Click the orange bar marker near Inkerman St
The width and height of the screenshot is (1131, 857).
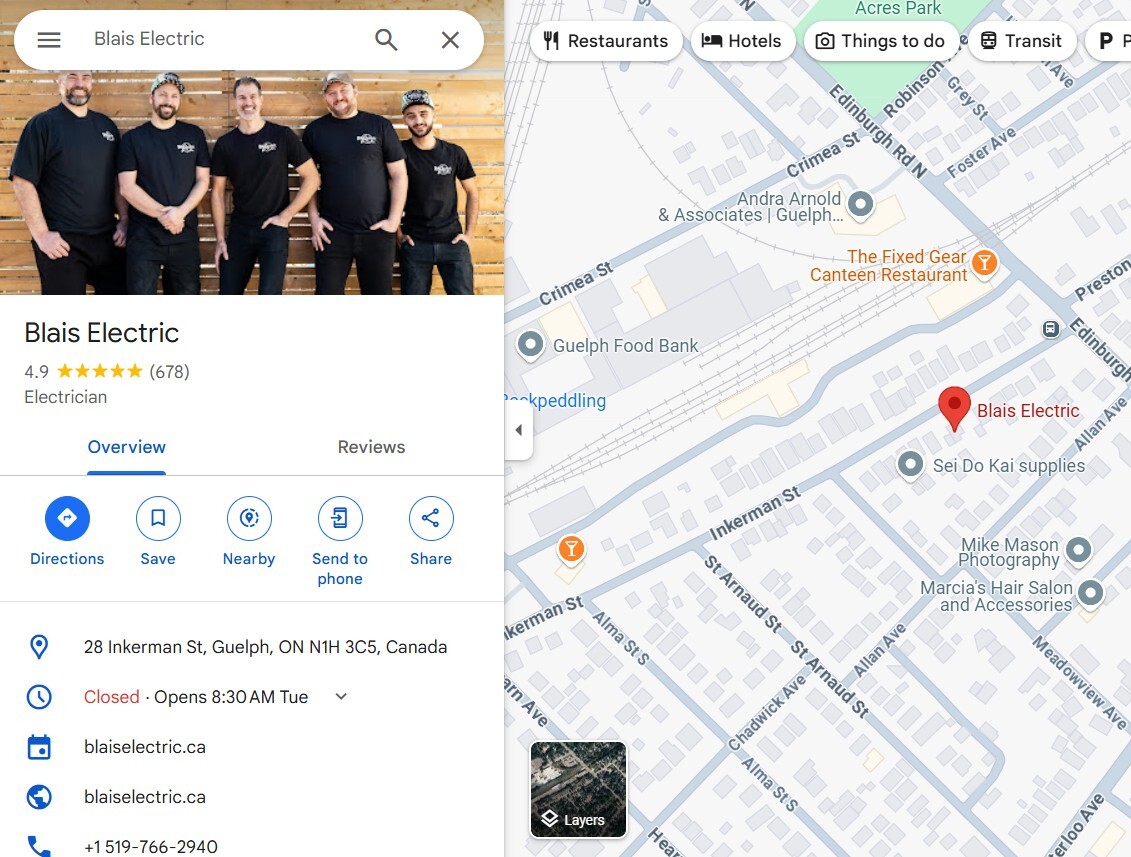tap(571, 549)
